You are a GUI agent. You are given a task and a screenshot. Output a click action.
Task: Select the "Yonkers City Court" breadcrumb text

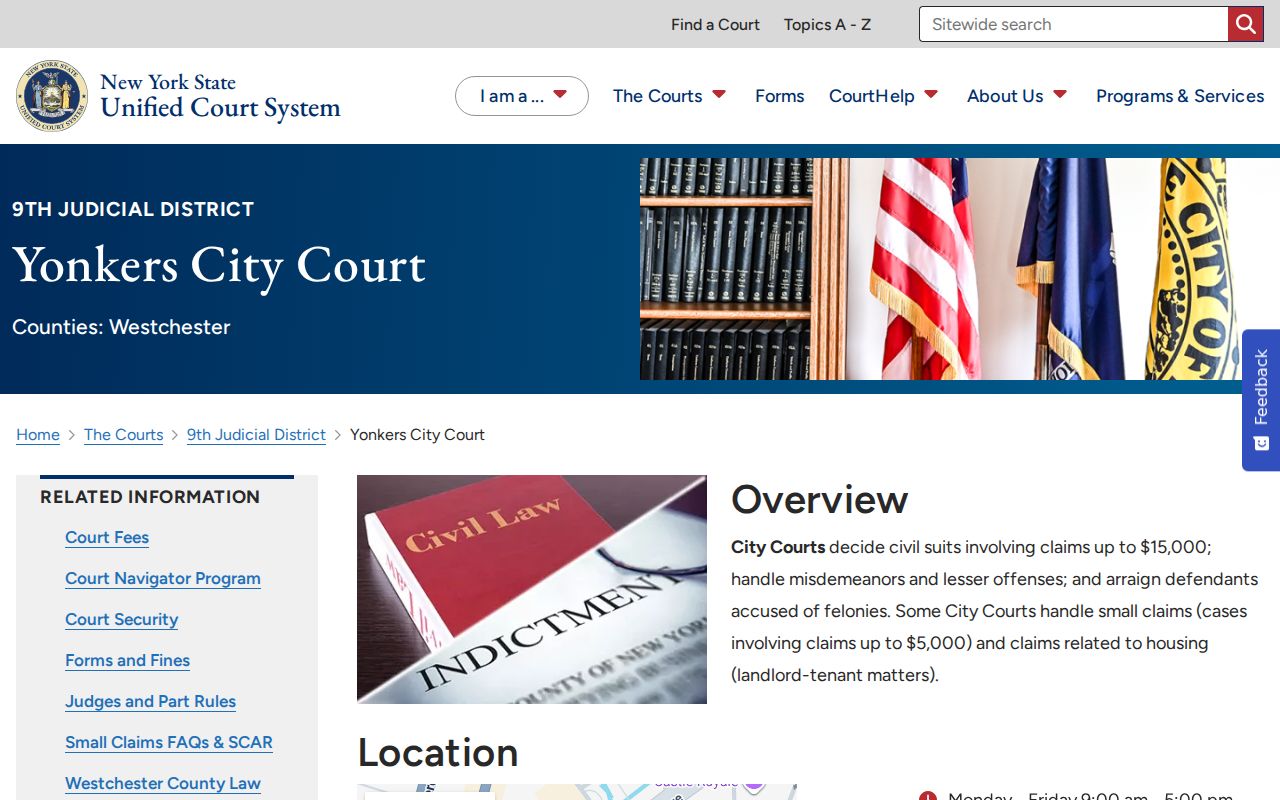pos(417,435)
